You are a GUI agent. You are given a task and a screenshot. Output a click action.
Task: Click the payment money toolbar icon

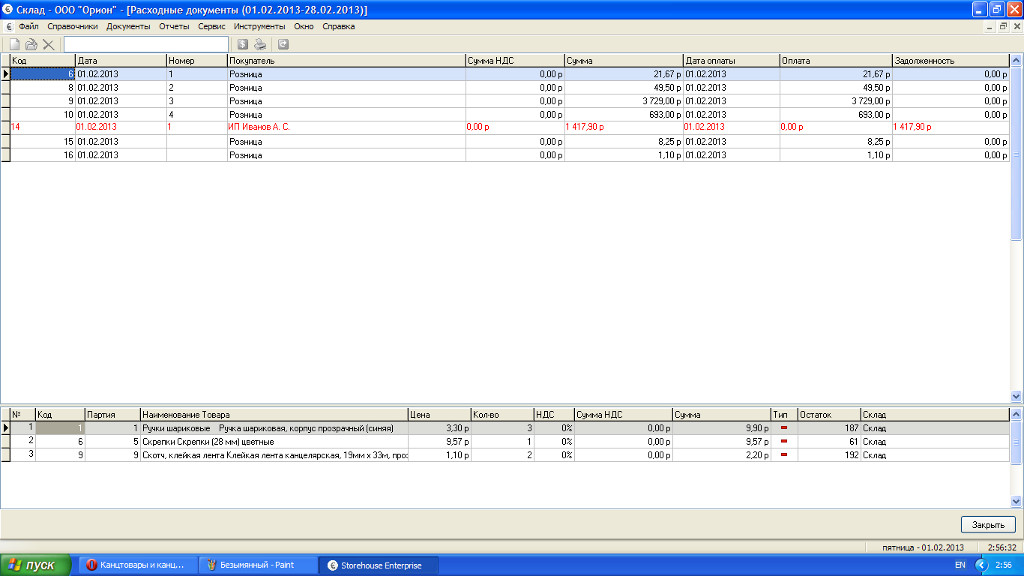243,44
